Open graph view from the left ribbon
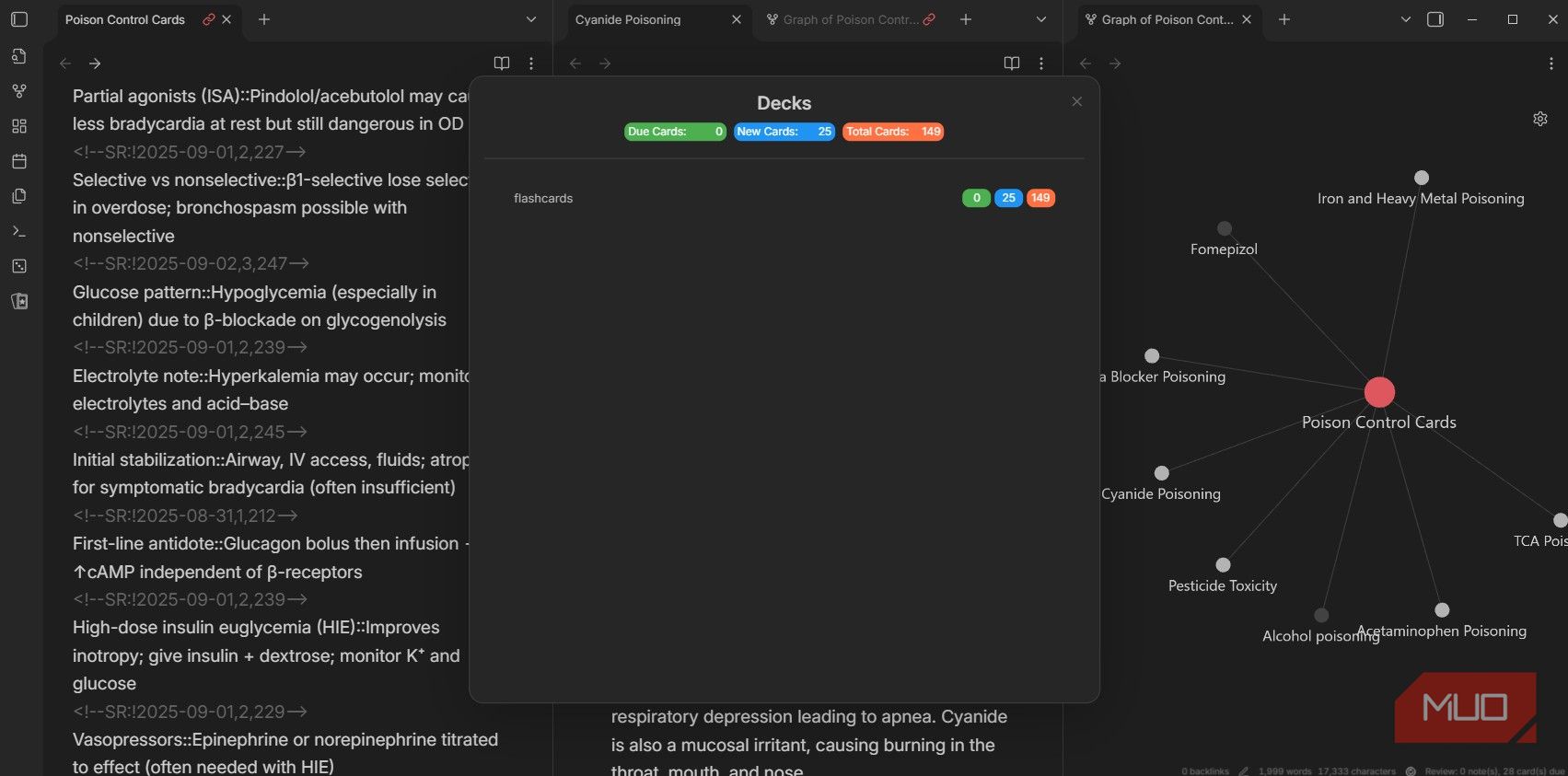Screen dimensions: 1568x776 click(19, 91)
